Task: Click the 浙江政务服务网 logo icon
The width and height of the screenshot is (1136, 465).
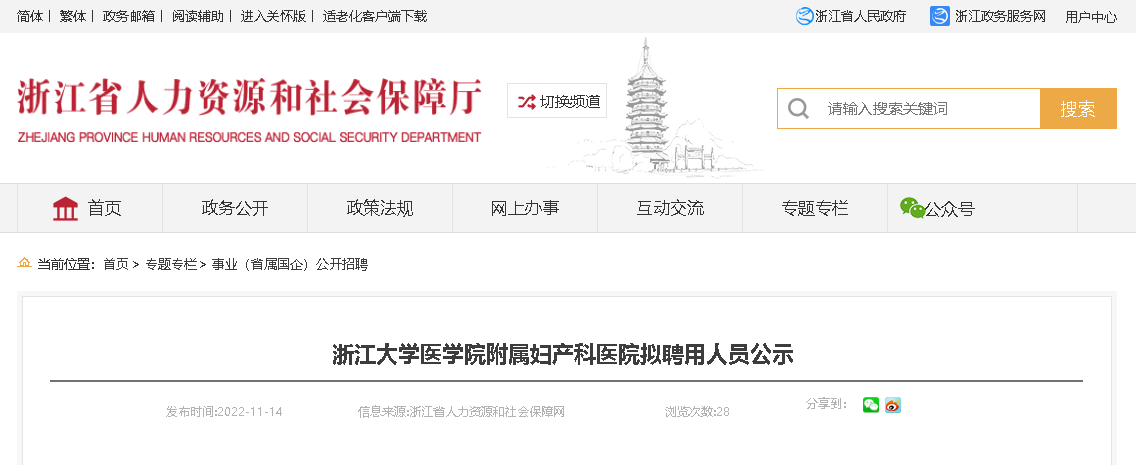Action: 940,16
